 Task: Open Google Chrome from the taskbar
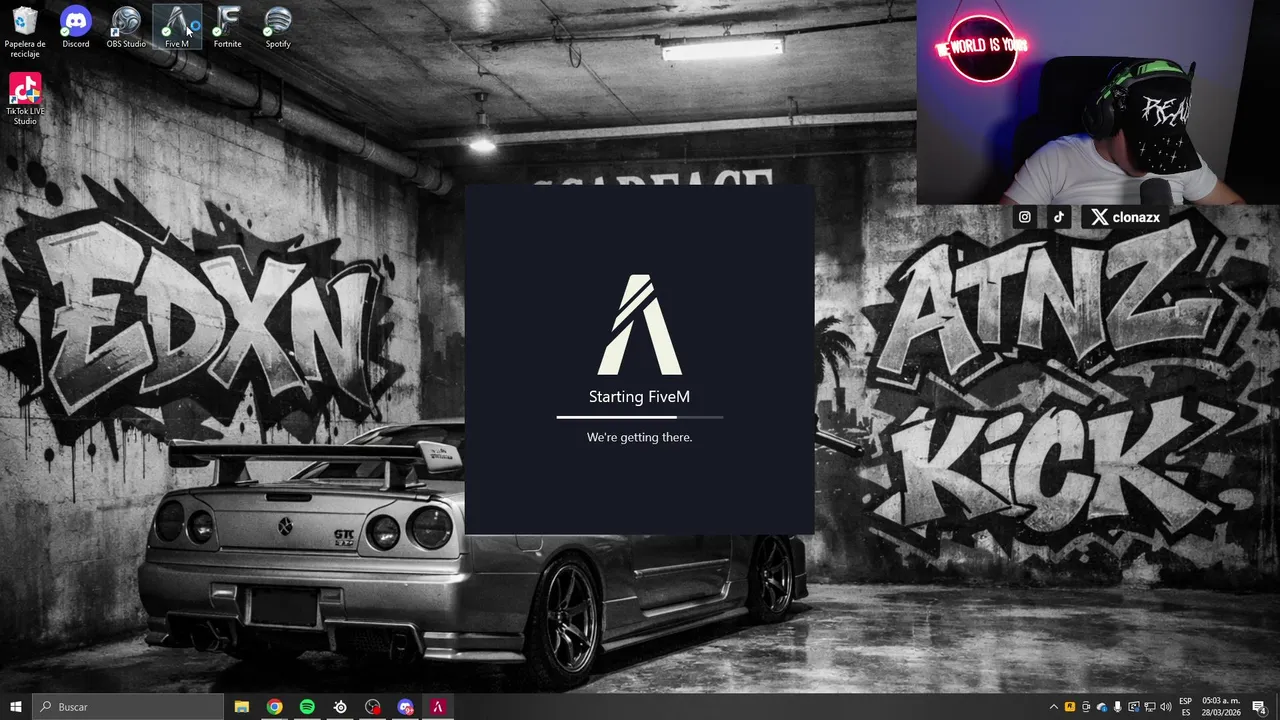coord(274,707)
